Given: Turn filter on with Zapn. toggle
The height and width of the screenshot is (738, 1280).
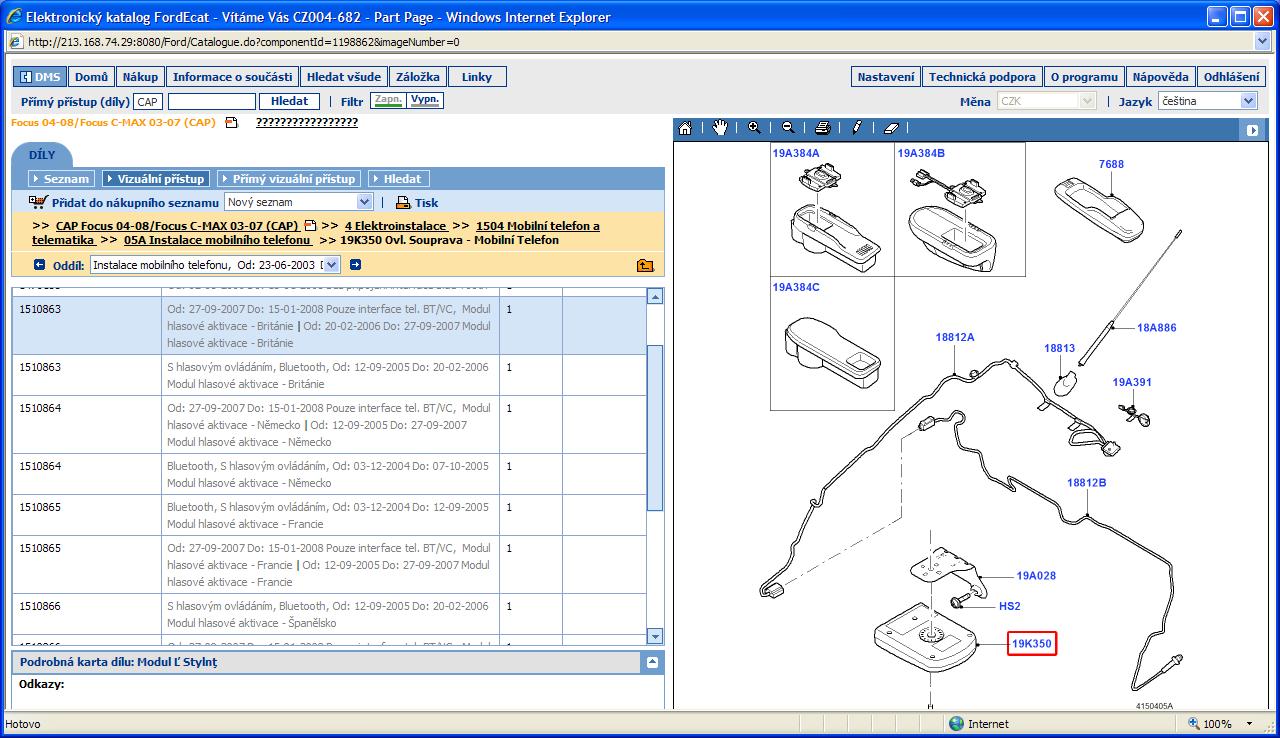Looking at the screenshot, I should 387,101.
